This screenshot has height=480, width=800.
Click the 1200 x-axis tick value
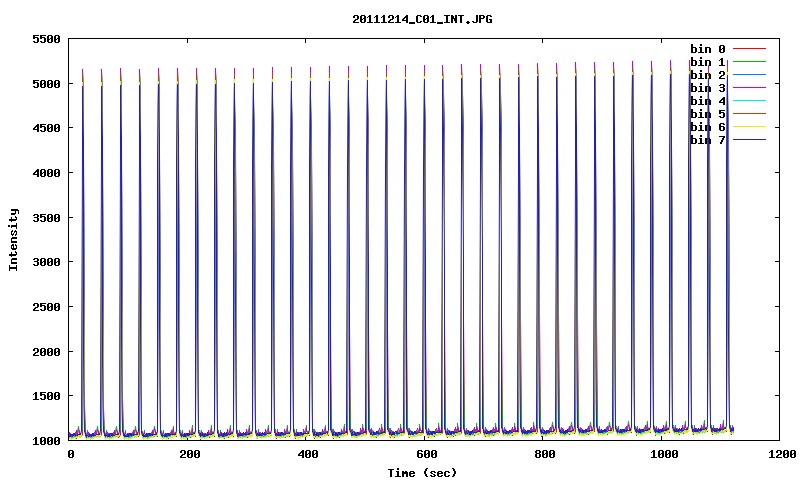click(x=782, y=454)
